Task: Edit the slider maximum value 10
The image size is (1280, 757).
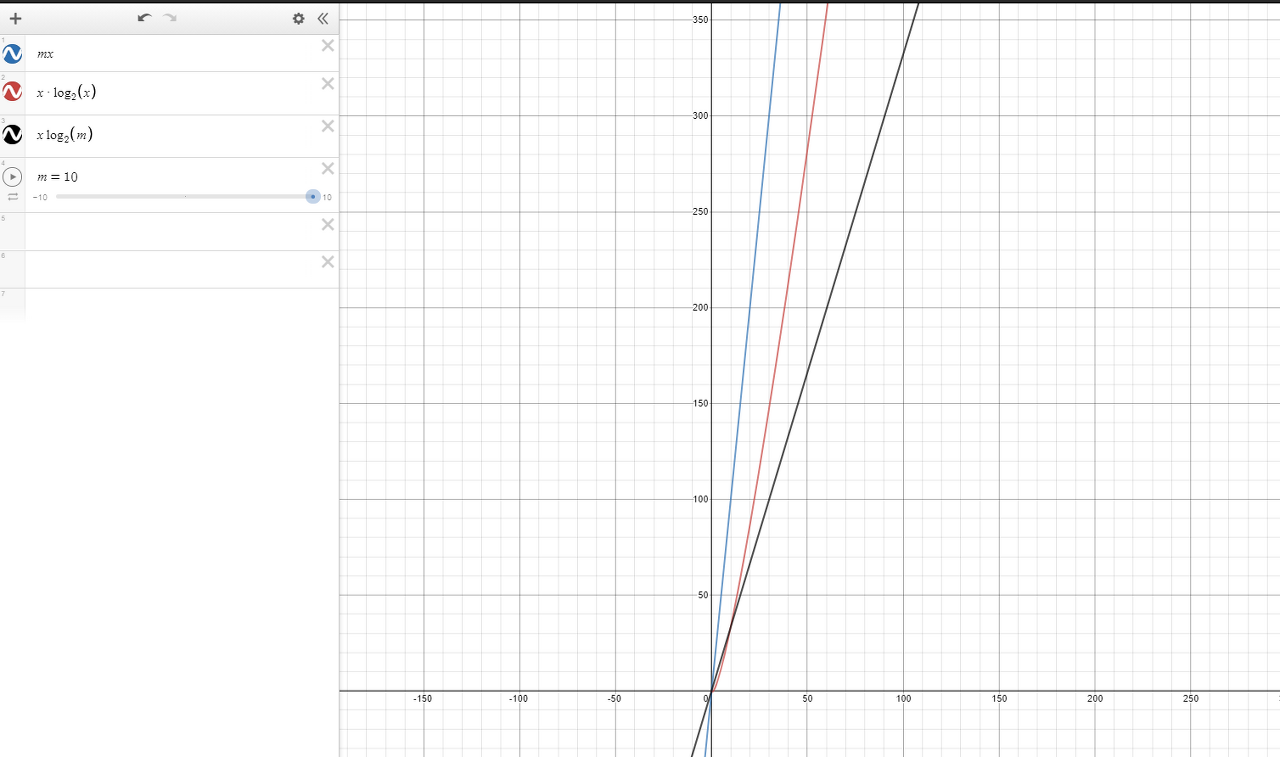Action: [327, 197]
